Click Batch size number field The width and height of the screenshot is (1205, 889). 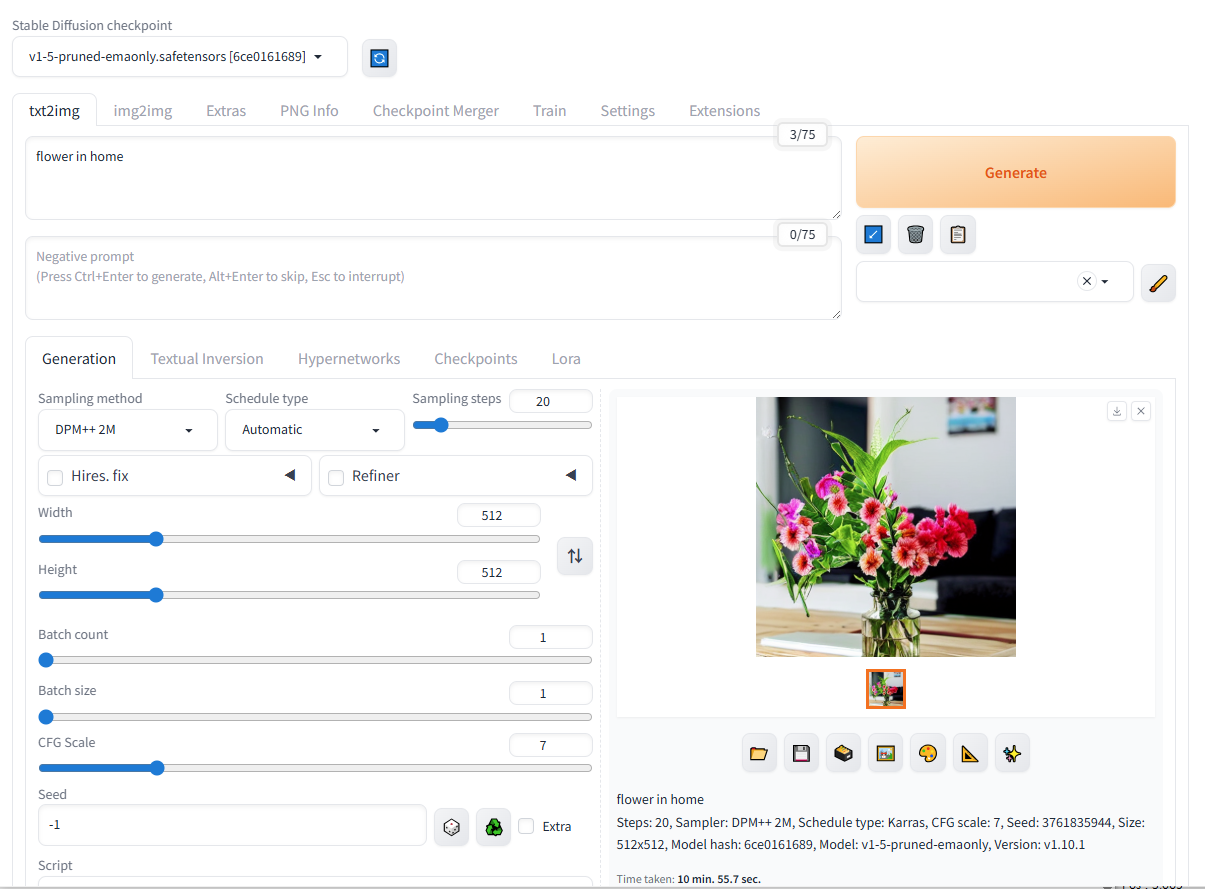pos(551,693)
